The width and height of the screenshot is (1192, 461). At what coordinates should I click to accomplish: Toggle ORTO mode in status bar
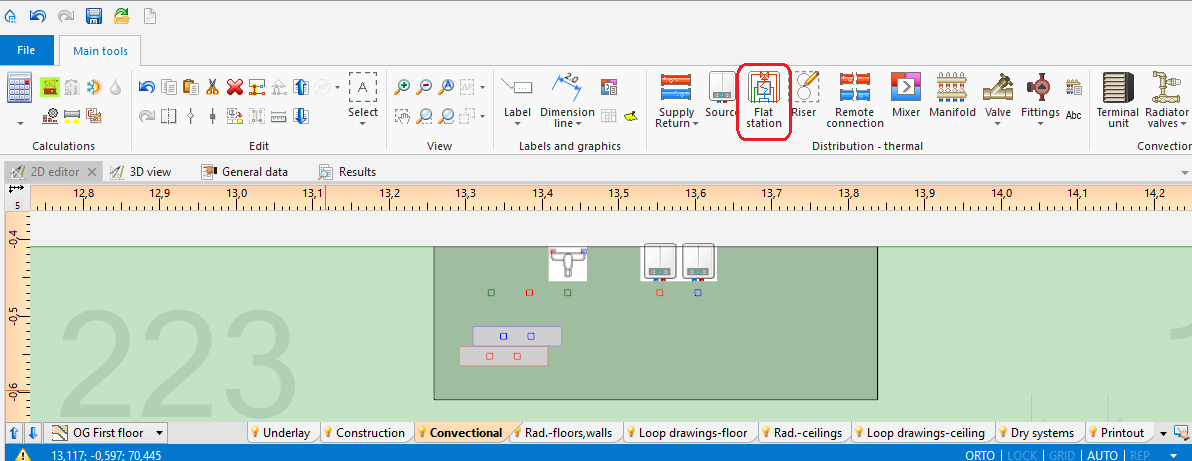click(980, 455)
